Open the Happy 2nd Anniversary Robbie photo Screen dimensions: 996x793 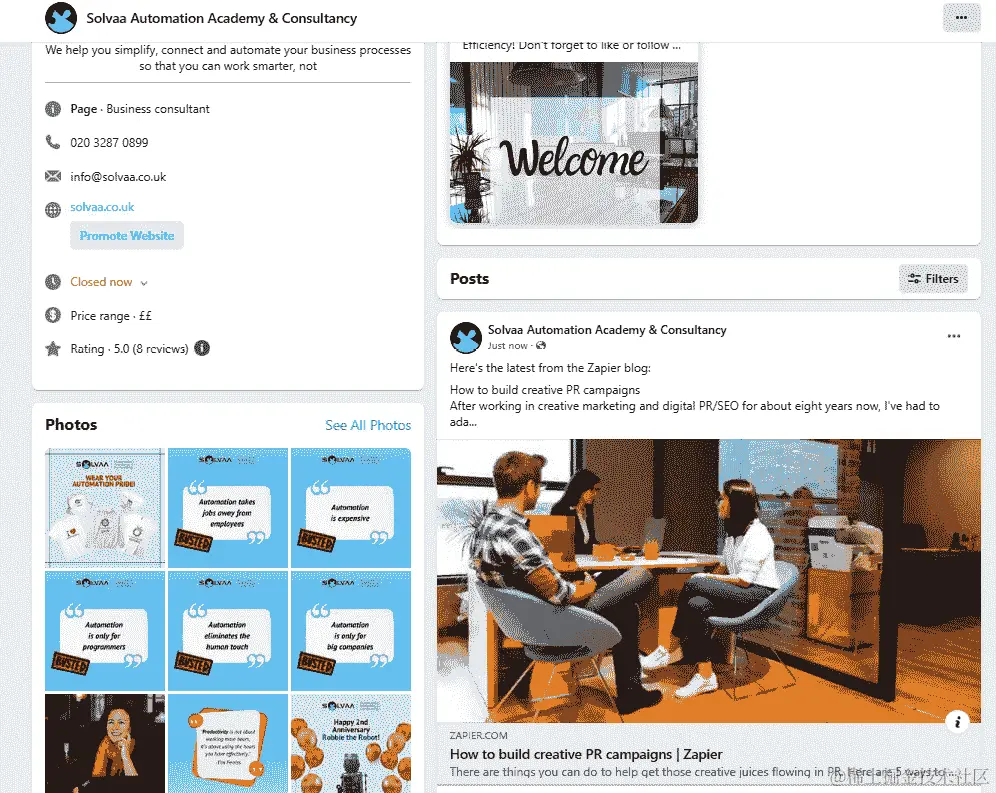351,743
